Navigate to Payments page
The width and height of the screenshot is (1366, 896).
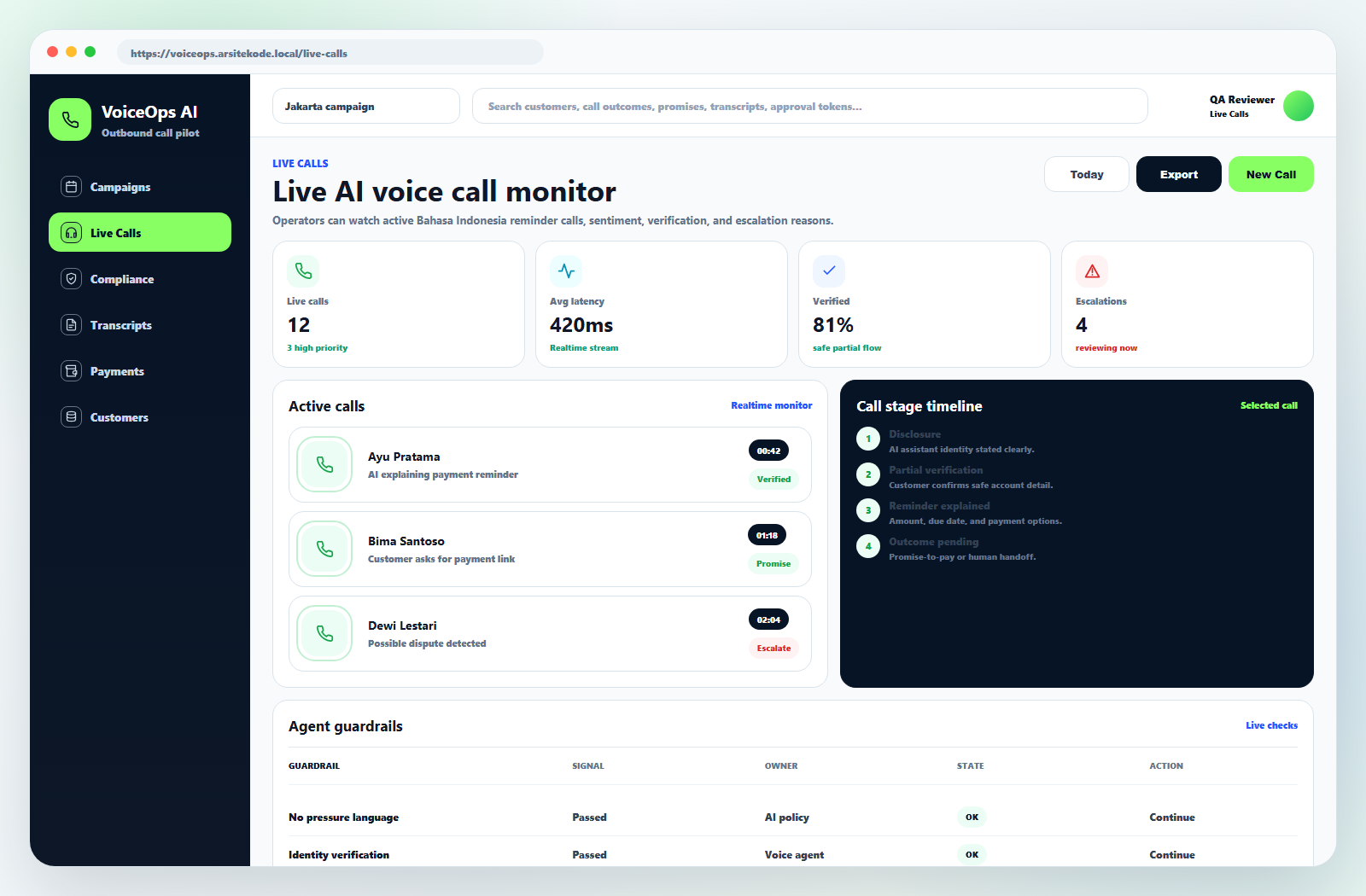point(140,371)
